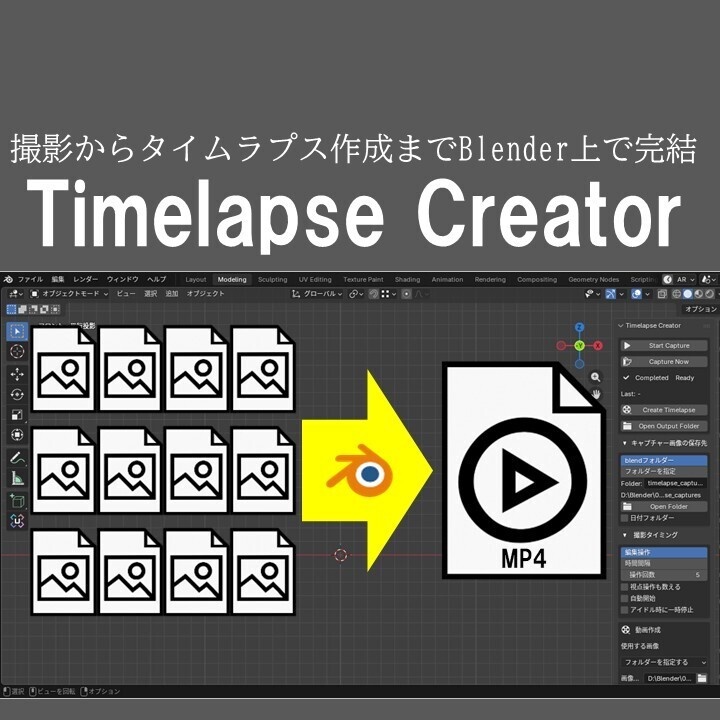Toggle snapping magnet button
This screenshot has width=720, height=720.
[x=374, y=294]
